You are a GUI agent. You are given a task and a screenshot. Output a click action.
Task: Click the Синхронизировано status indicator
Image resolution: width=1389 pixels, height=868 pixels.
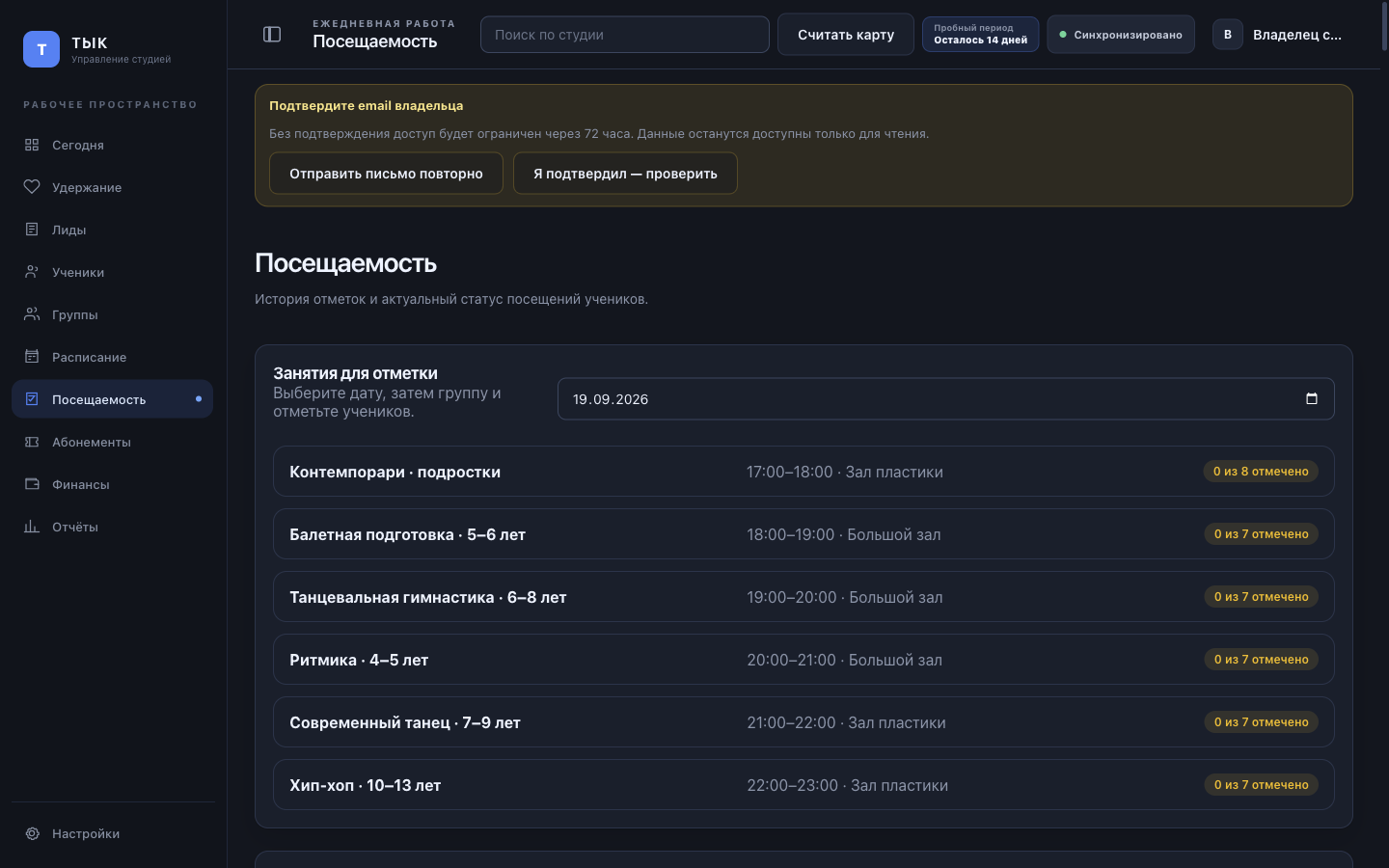point(1121,35)
